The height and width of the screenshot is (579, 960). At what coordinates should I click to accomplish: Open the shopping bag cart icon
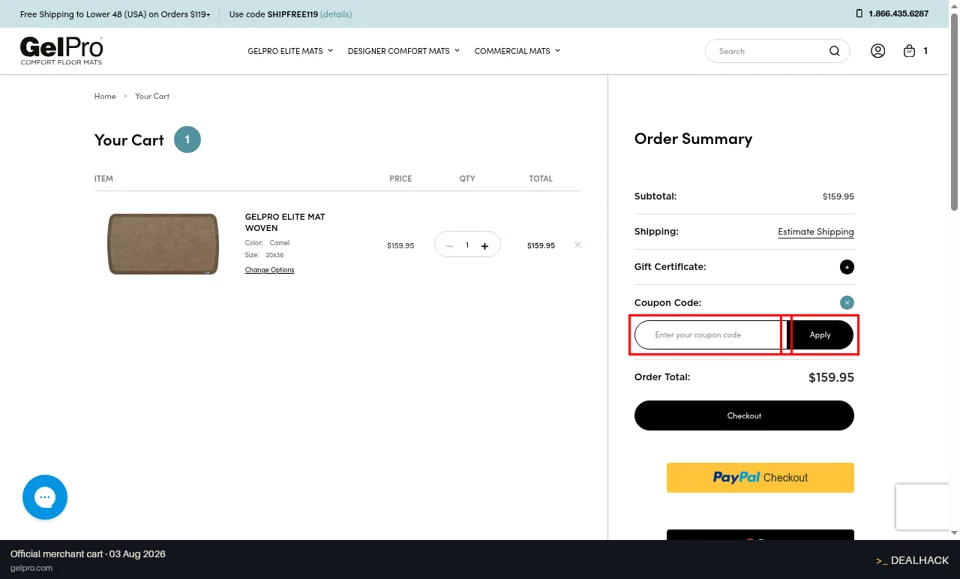909,51
